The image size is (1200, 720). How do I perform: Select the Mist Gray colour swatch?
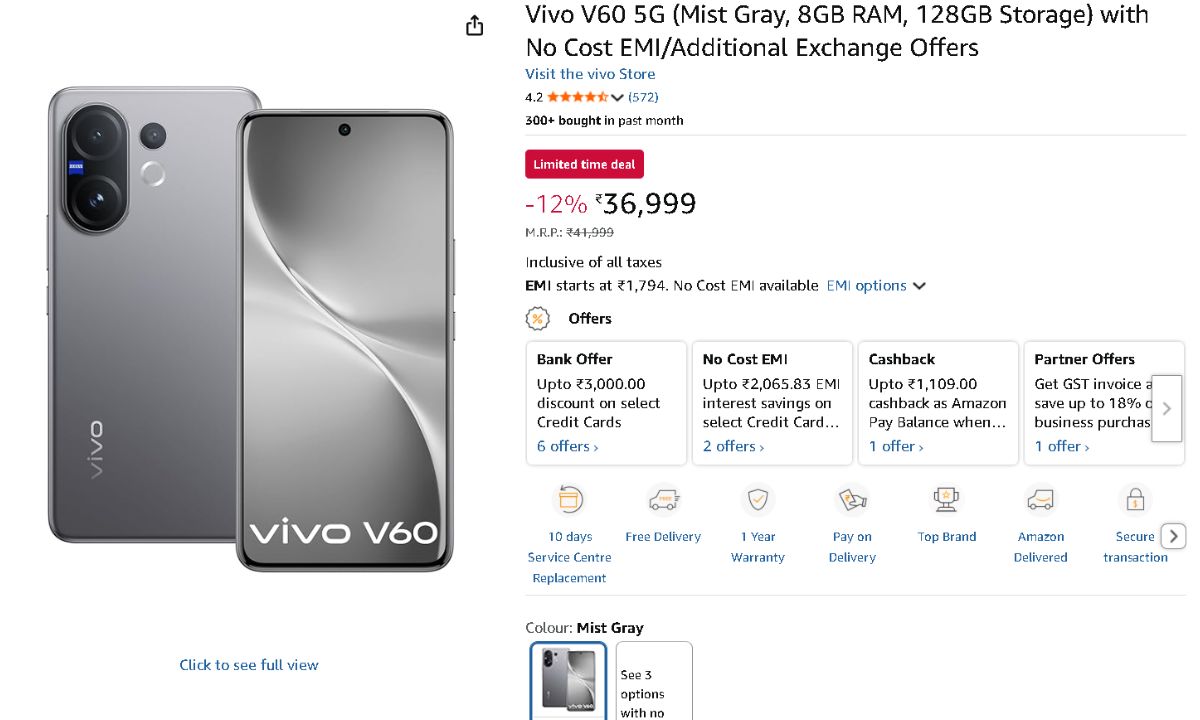click(x=568, y=680)
